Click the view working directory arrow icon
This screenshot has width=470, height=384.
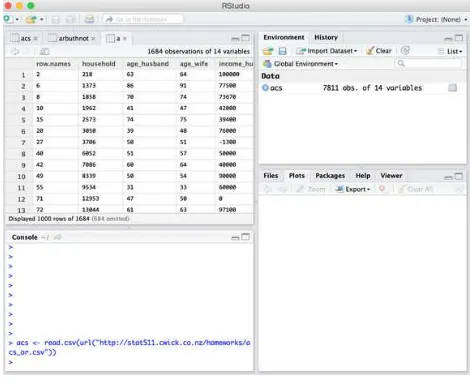click(x=58, y=237)
